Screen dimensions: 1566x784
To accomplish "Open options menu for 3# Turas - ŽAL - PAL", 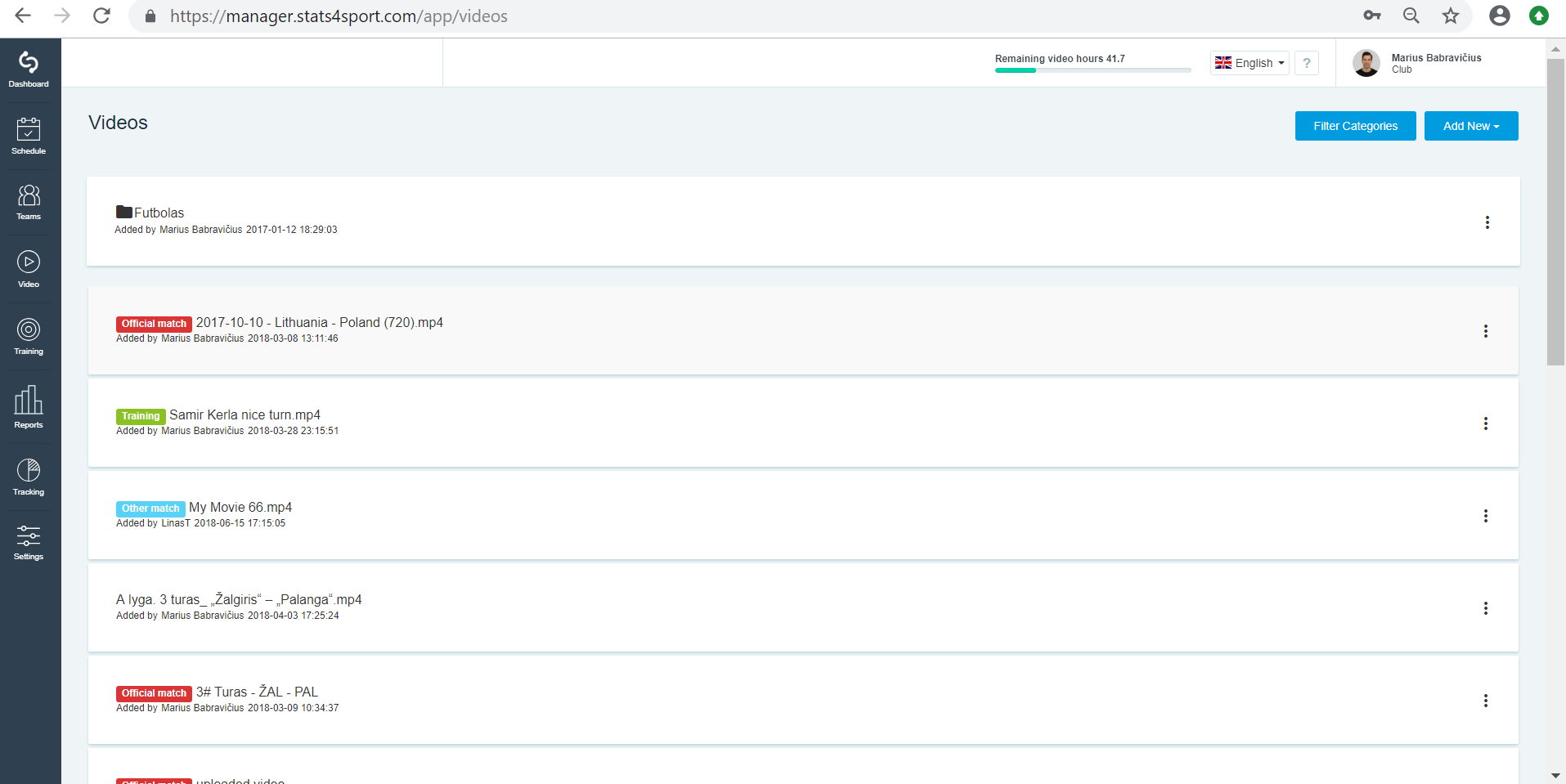I will (1485, 701).
